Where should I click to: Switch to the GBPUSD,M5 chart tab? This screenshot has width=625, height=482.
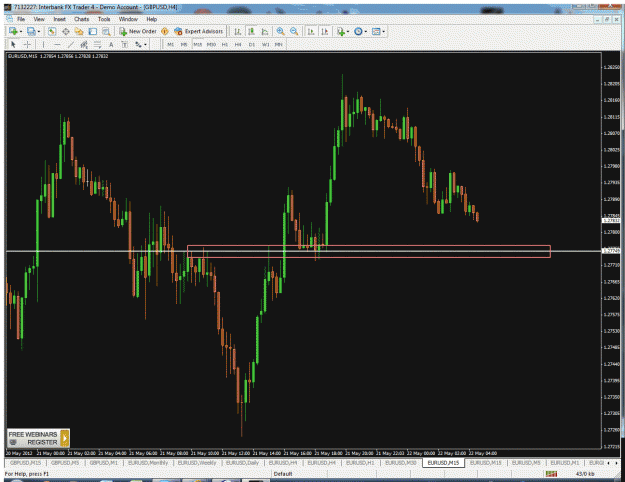click(x=65, y=463)
